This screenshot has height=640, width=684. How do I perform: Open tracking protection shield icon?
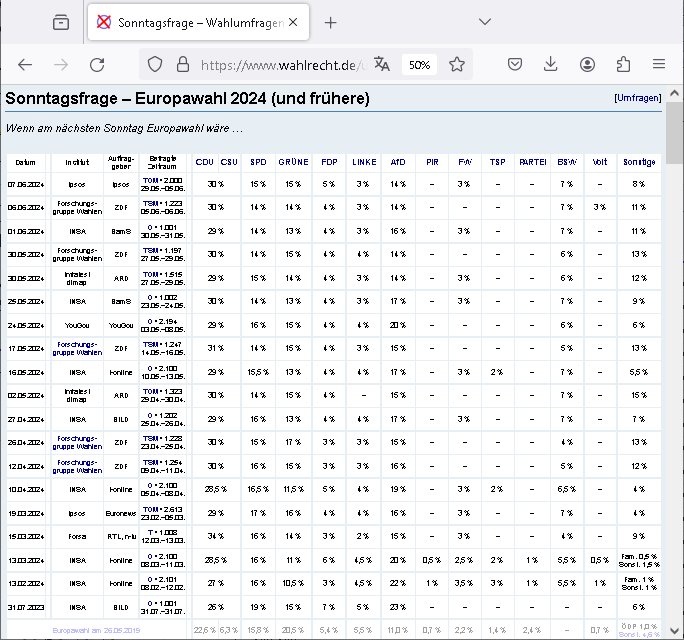(154, 65)
